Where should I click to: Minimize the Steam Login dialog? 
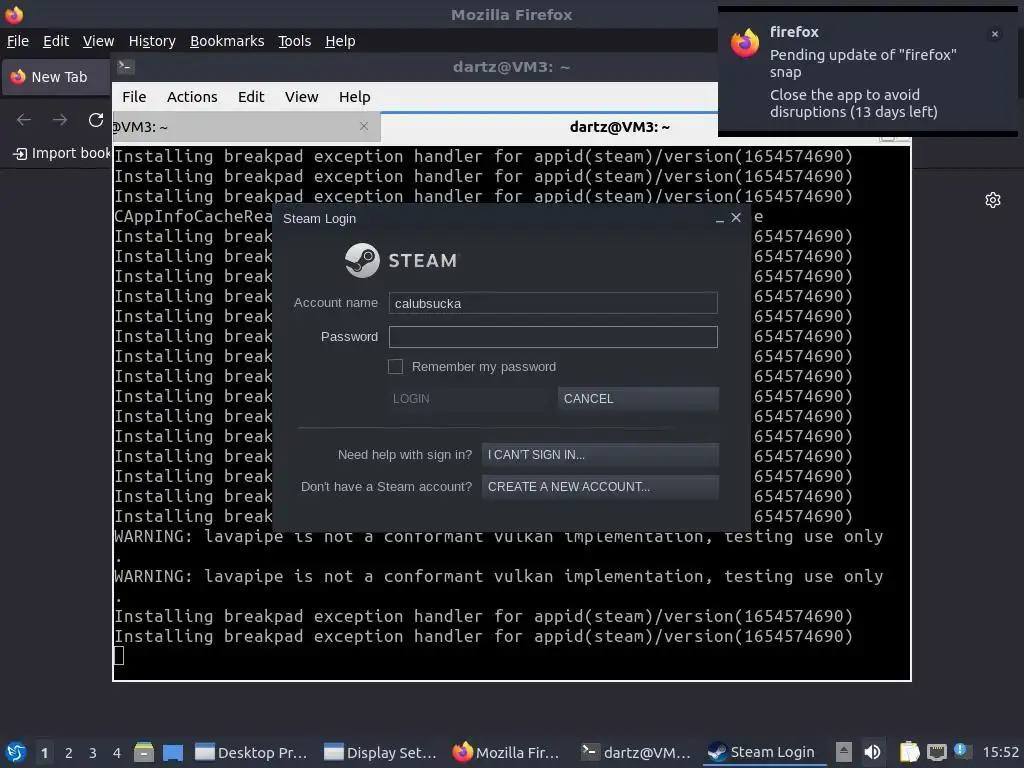click(x=720, y=219)
